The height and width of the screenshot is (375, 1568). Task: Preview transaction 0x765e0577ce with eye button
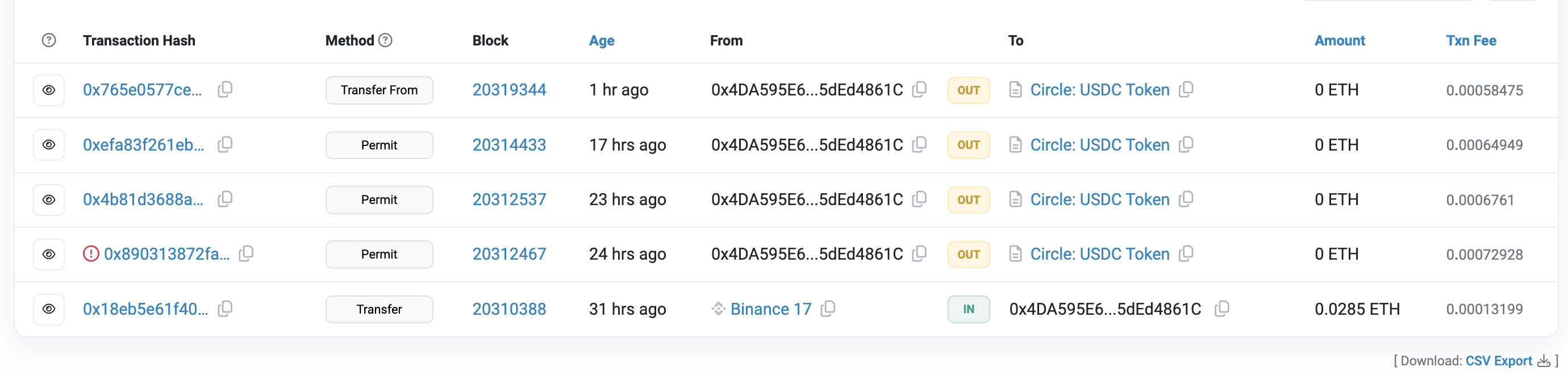(x=49, y=90)
